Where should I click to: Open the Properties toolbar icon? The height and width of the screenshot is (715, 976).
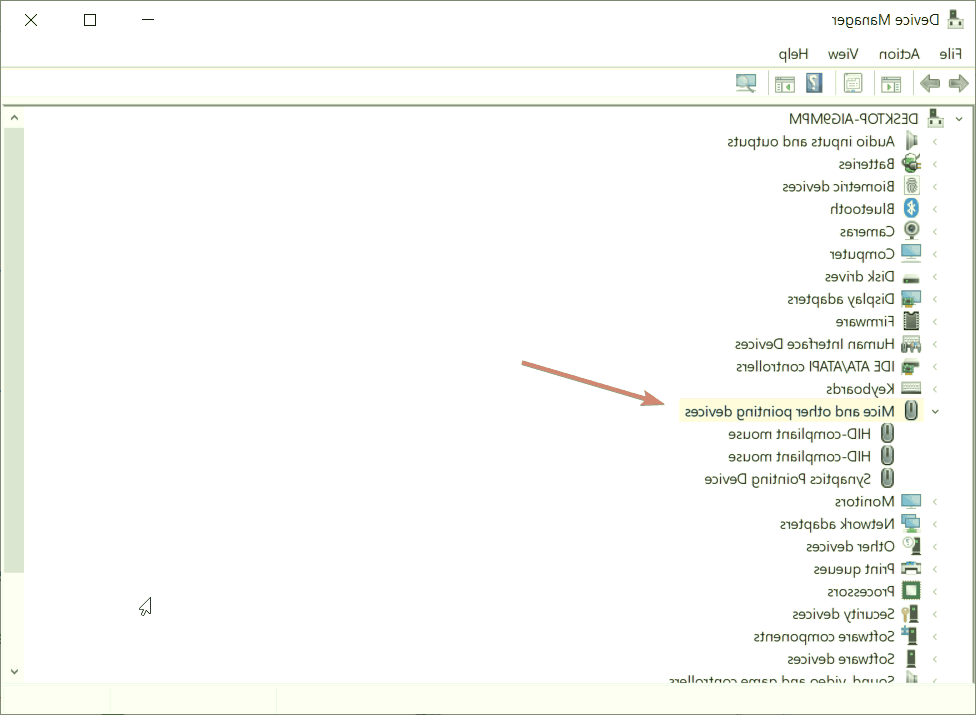click(853, 83)
